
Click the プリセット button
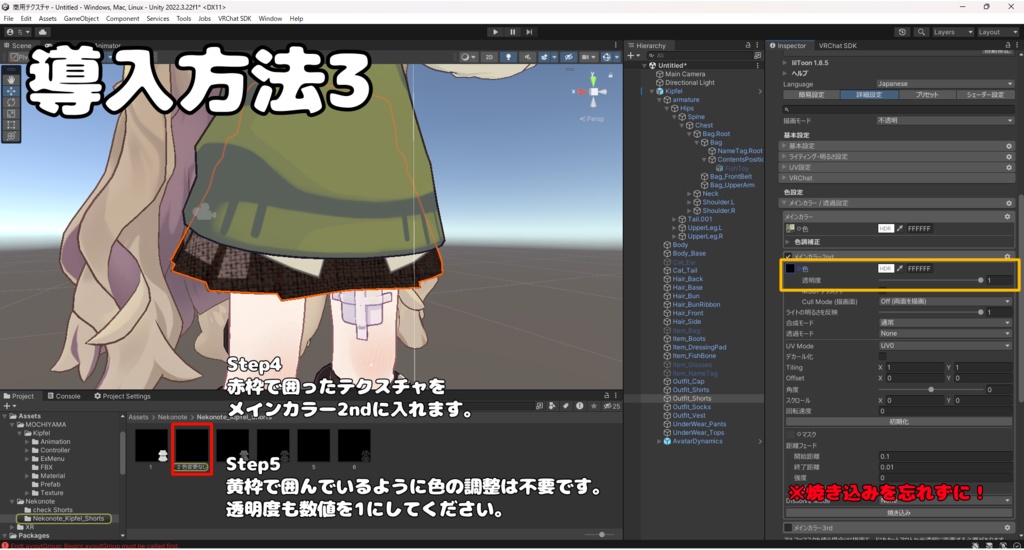point(927,95)
